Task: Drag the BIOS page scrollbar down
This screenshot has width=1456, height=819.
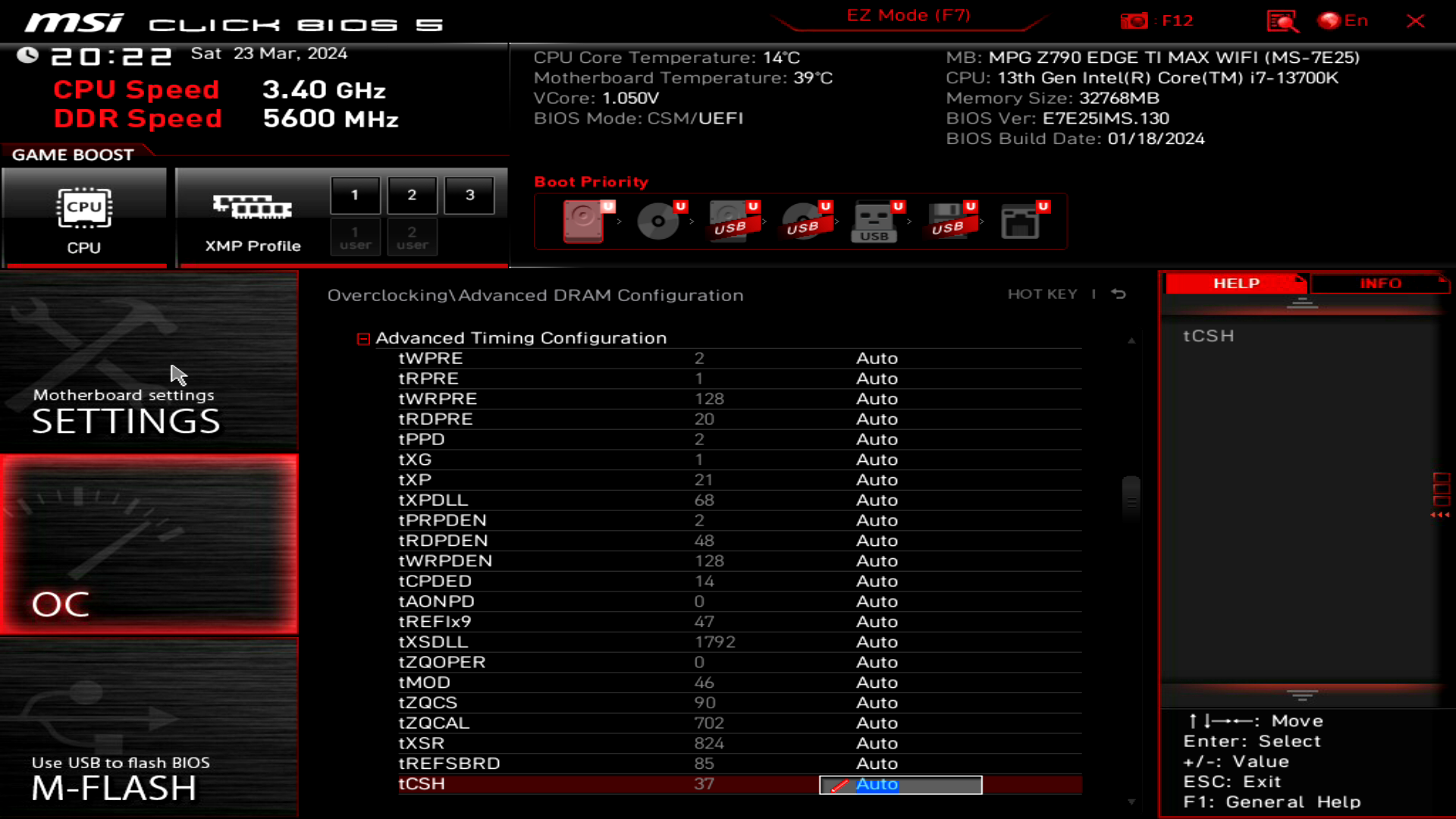Action: pos(1131,799)
